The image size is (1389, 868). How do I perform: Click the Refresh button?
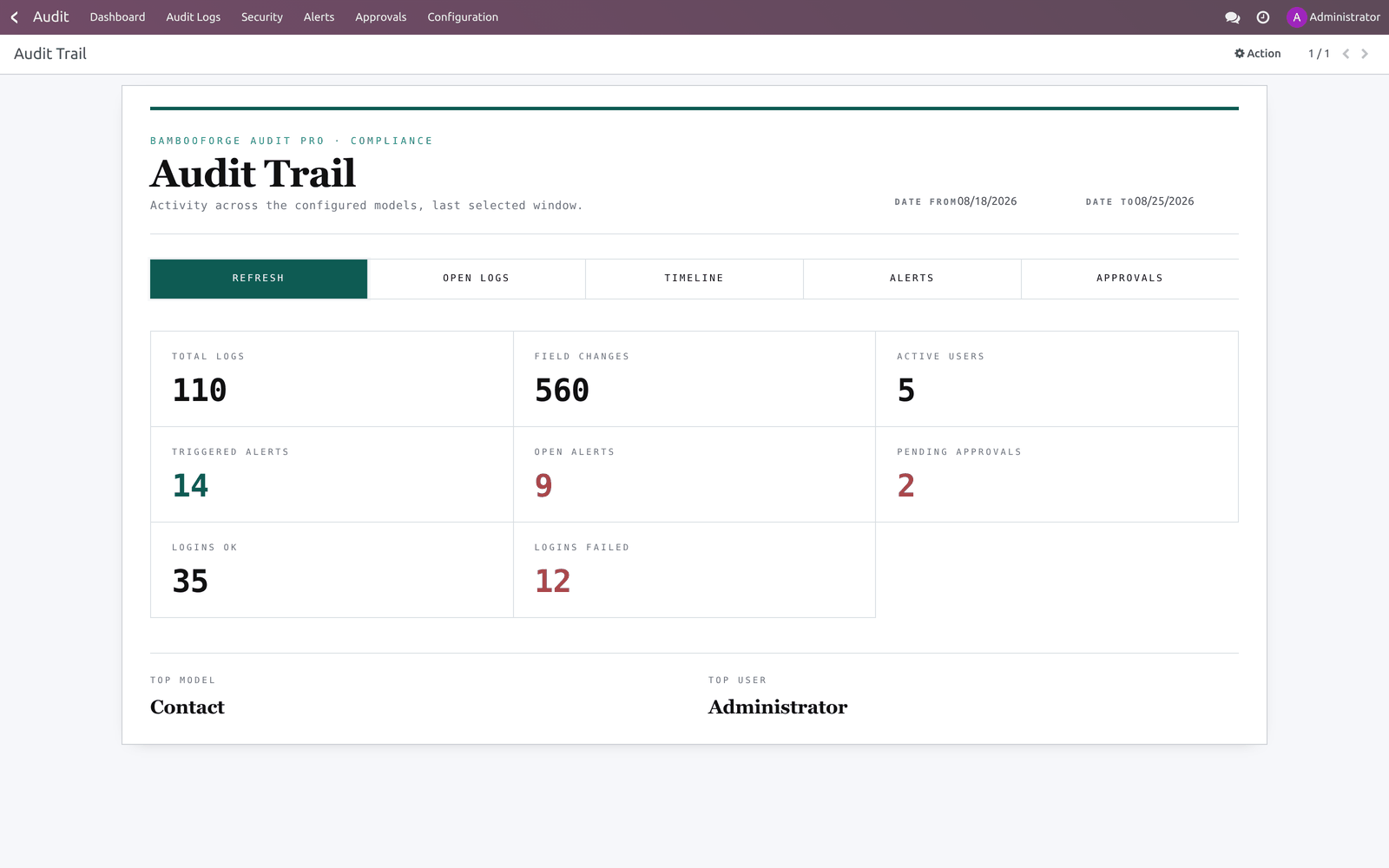[259, 279]
